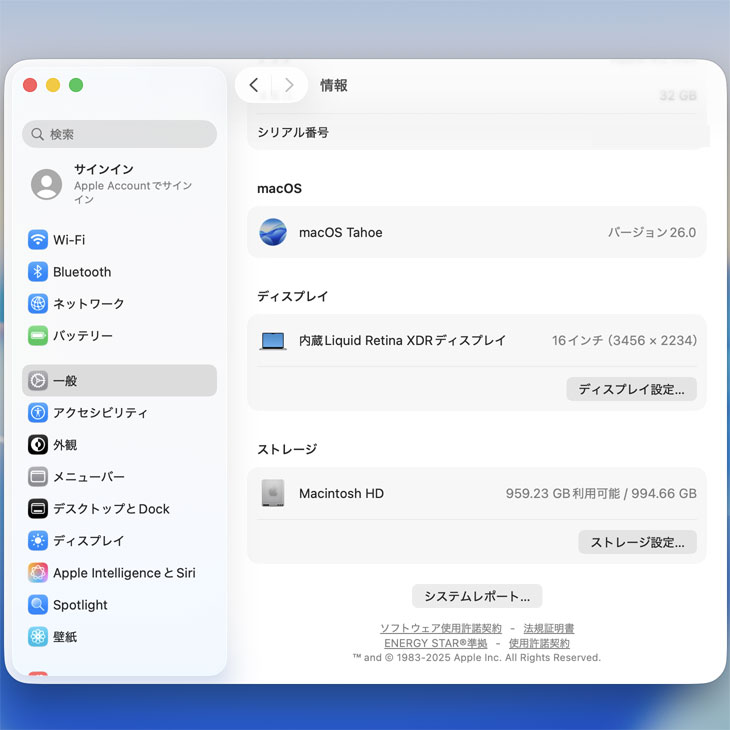
Task: Open the 法規証明書 link
Action: [548, 629]
